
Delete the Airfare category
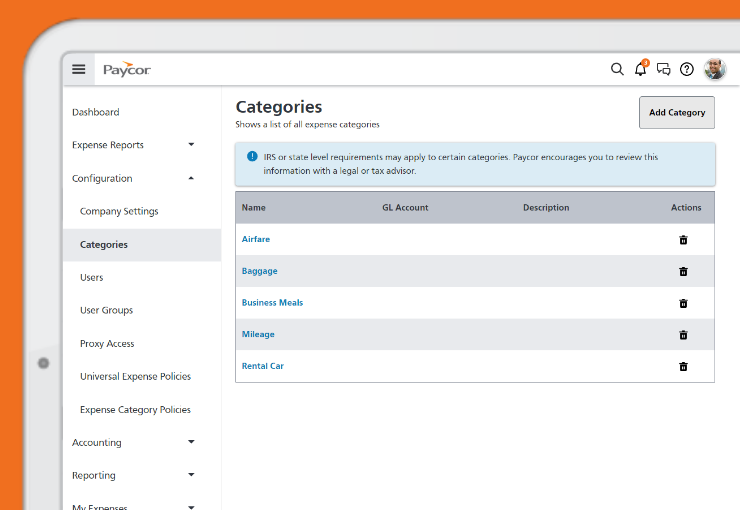click(683, 240)
